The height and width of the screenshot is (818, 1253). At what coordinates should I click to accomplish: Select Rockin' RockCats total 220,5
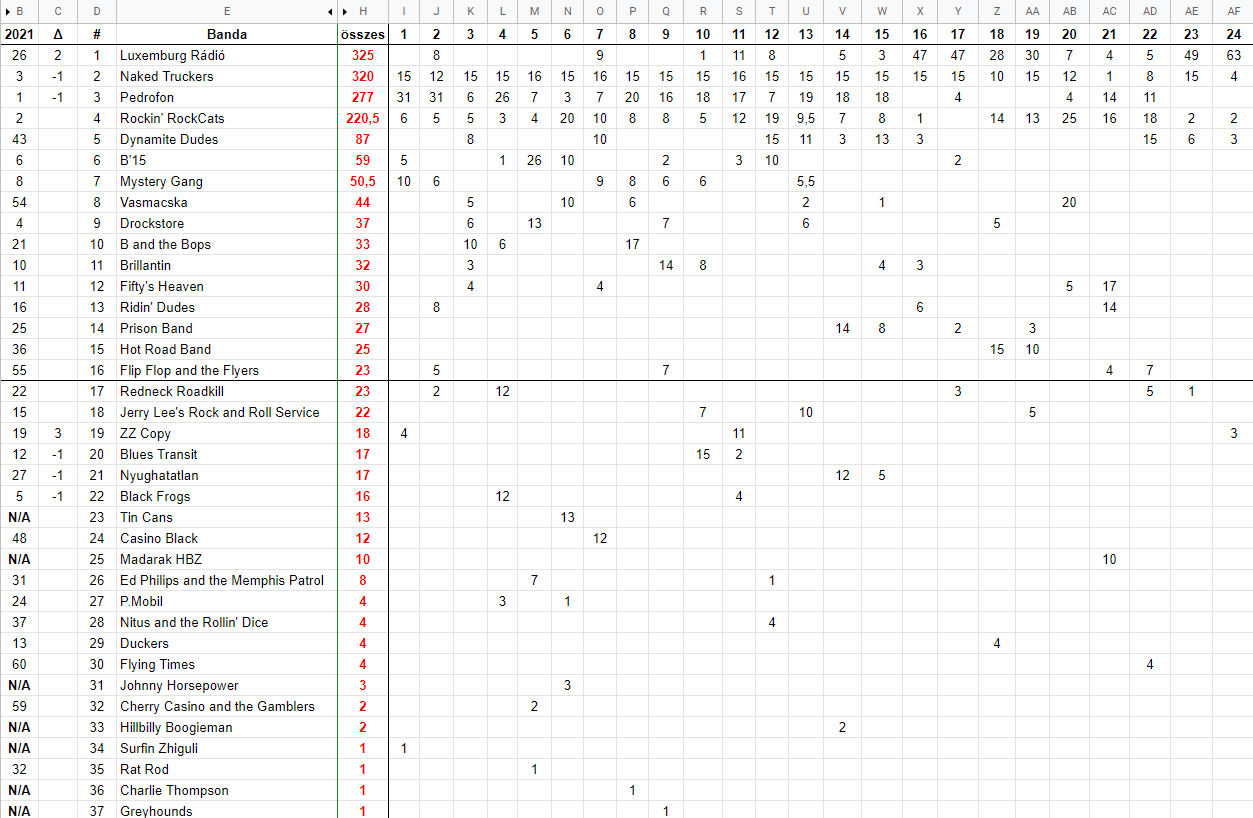(x=362, y=118)
